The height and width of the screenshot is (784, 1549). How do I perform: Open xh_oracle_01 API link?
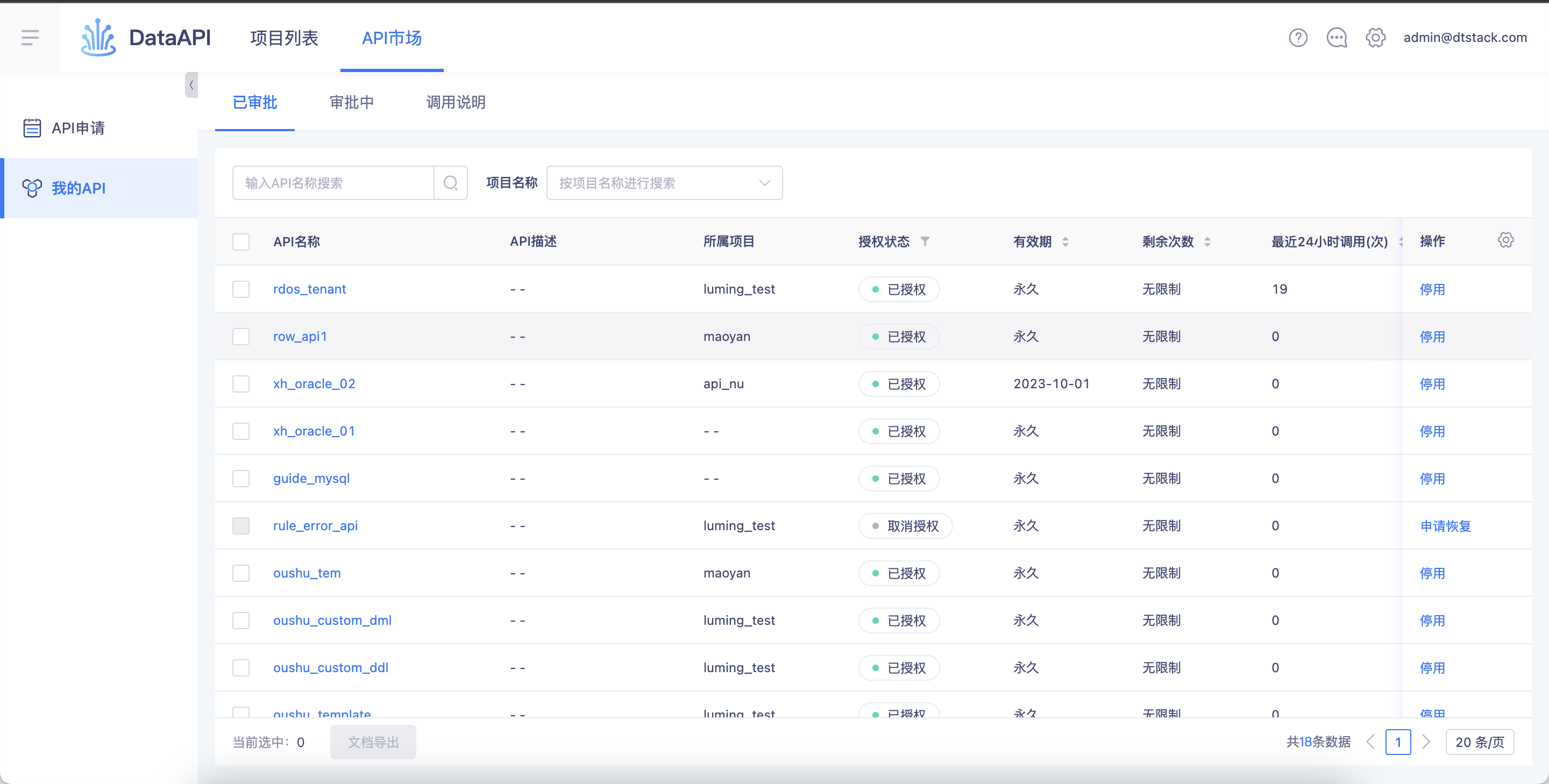(x=314, y=431)
